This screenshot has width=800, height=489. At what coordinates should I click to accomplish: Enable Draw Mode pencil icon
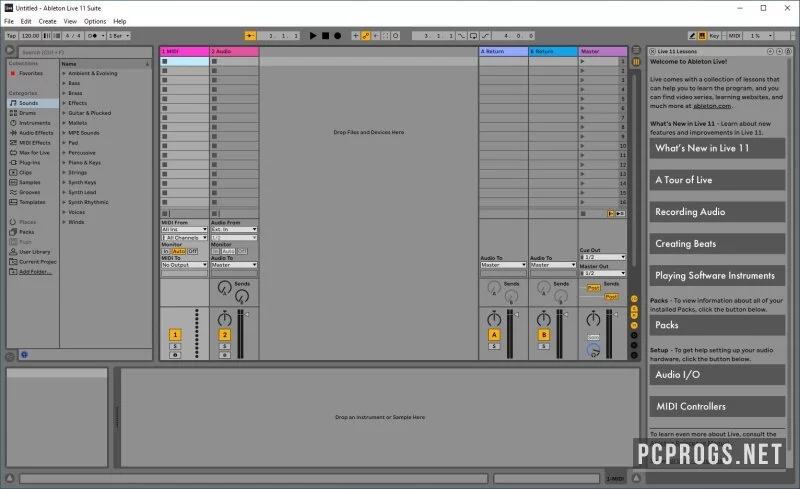(x=692, y=36)
